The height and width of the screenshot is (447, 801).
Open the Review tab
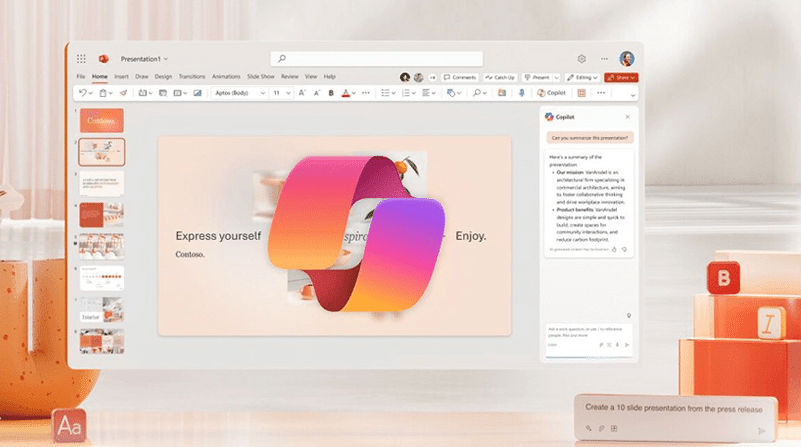pyautogui.click(x=290, y=77)
